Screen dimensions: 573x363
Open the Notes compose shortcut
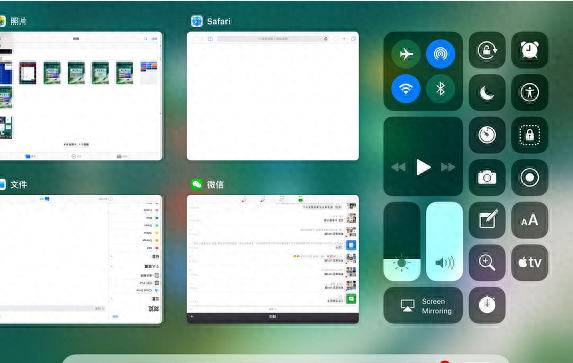tap(487, 220)
